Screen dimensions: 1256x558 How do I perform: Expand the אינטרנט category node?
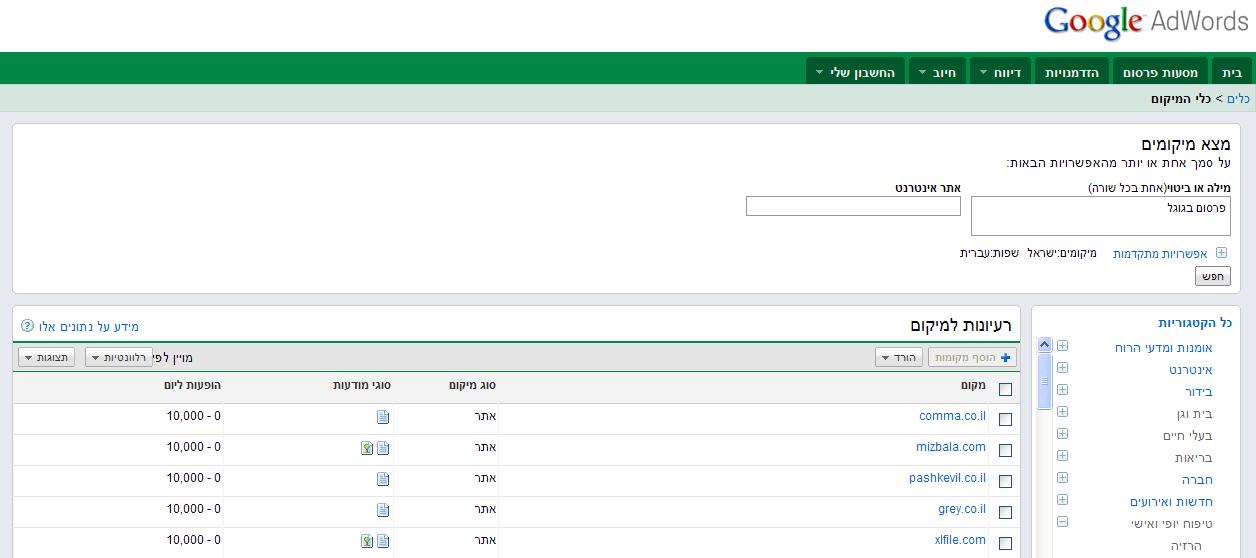point(1062,368)
